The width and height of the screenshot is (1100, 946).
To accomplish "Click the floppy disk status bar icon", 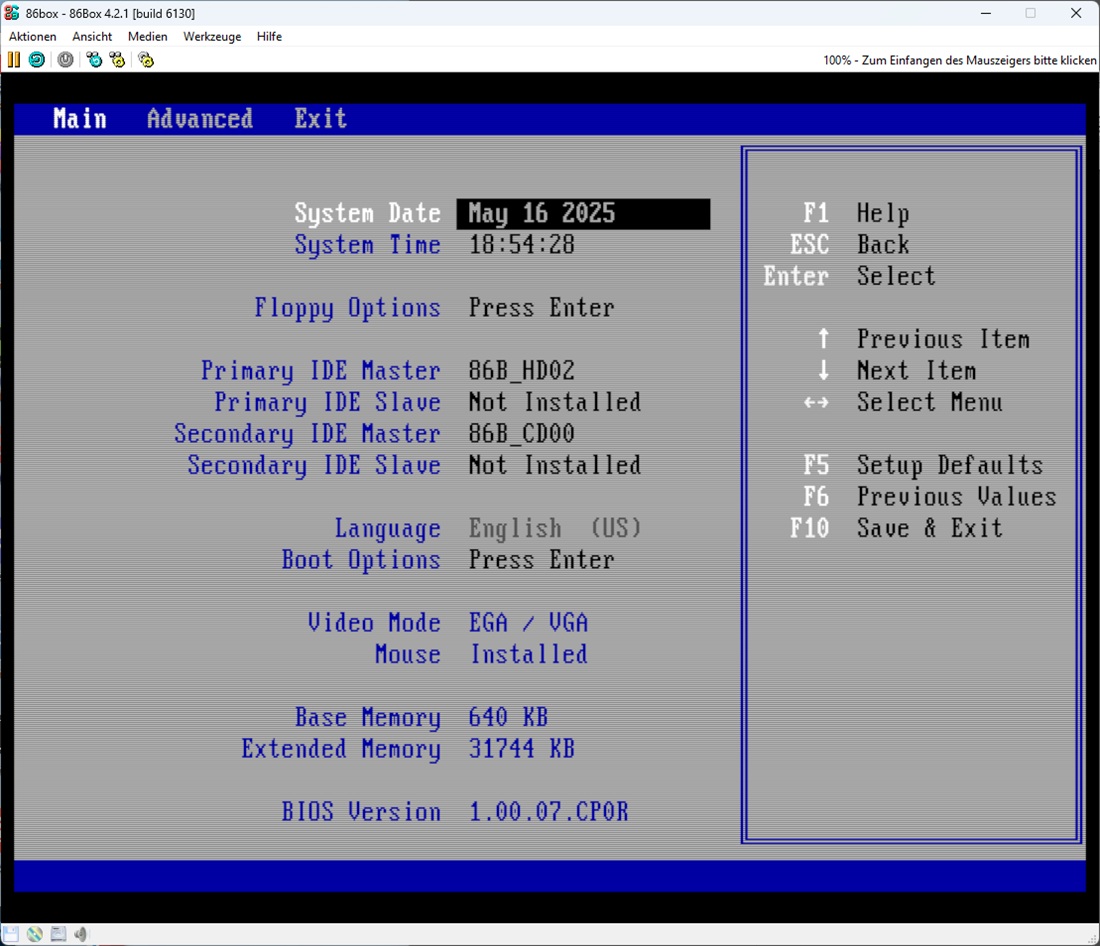I will coord(13,934).
